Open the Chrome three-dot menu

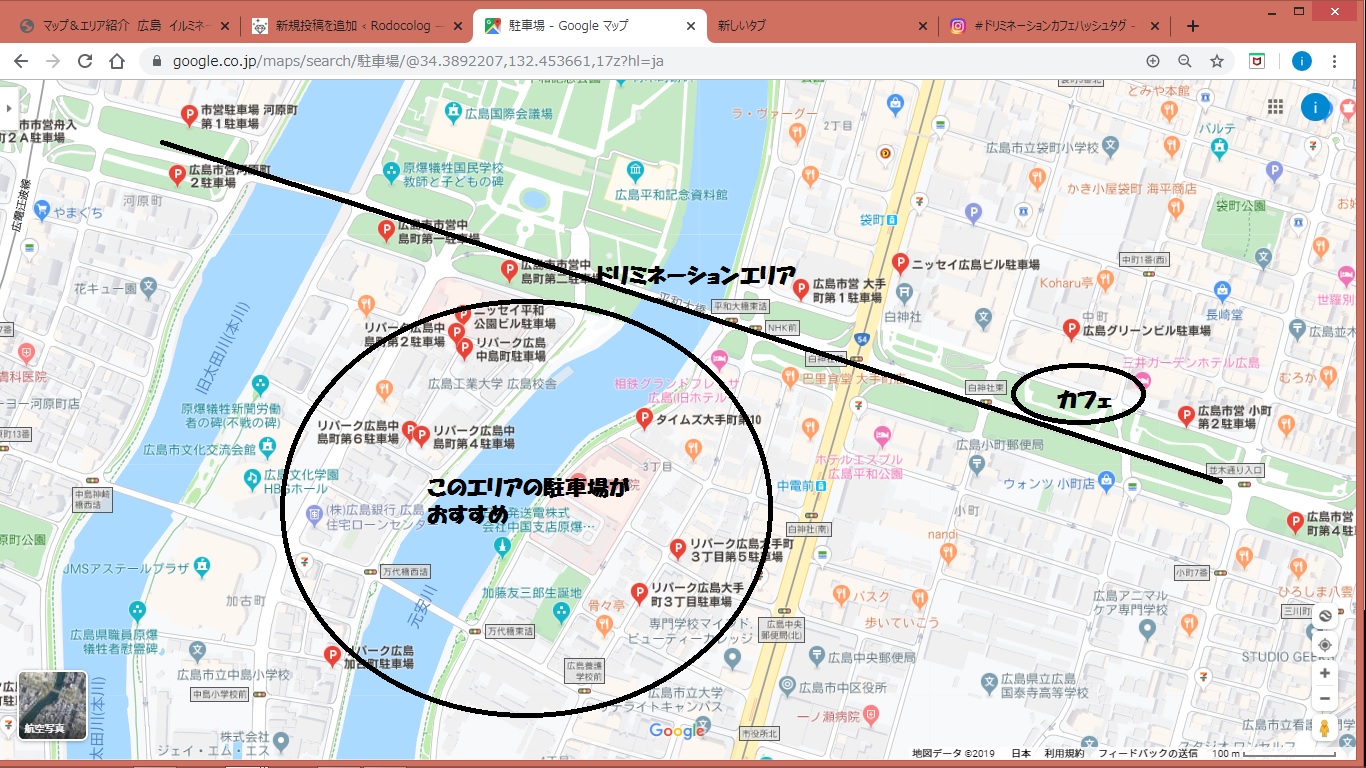[1335, 61]
